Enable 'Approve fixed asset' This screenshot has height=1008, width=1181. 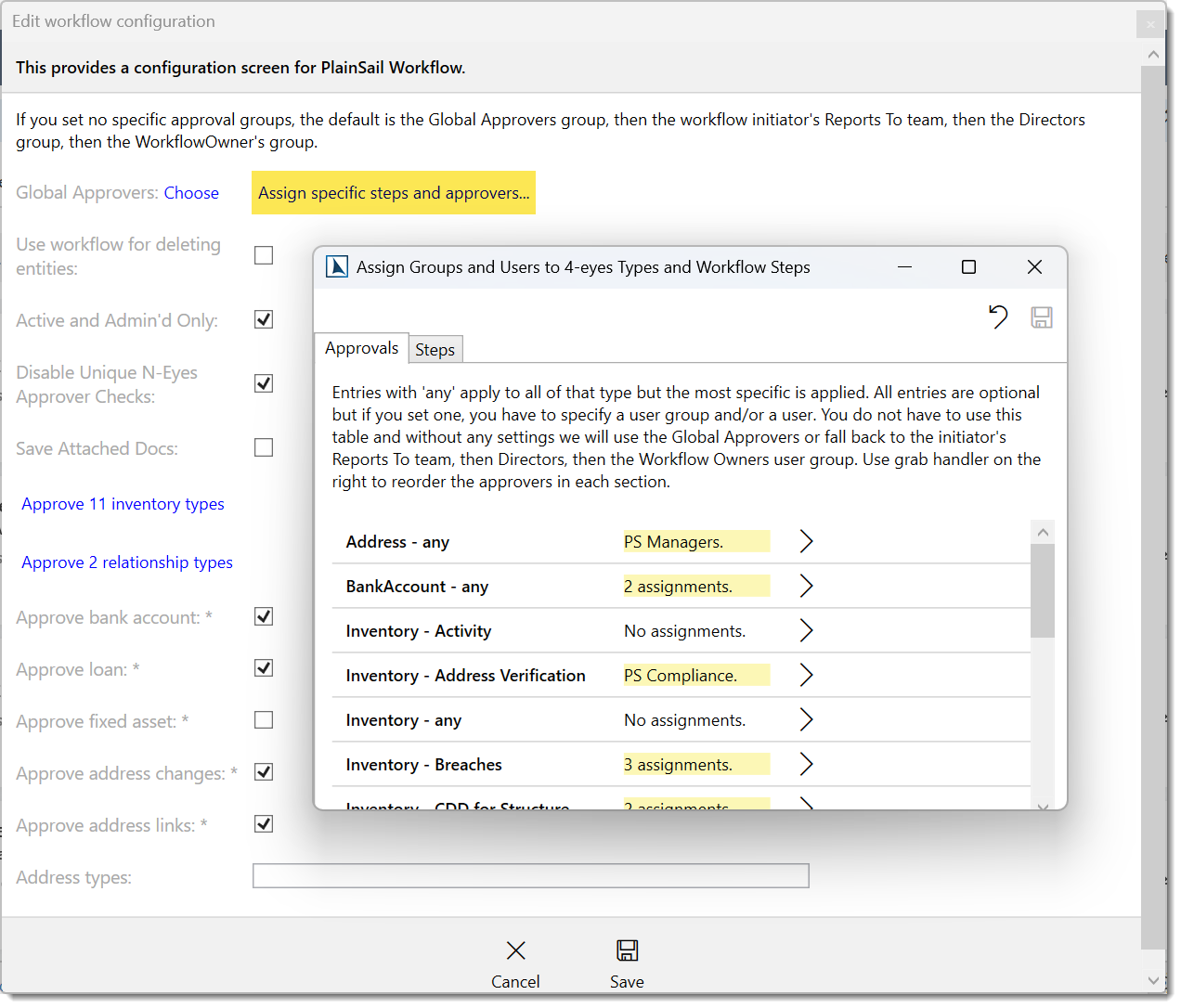pos(263,719)
